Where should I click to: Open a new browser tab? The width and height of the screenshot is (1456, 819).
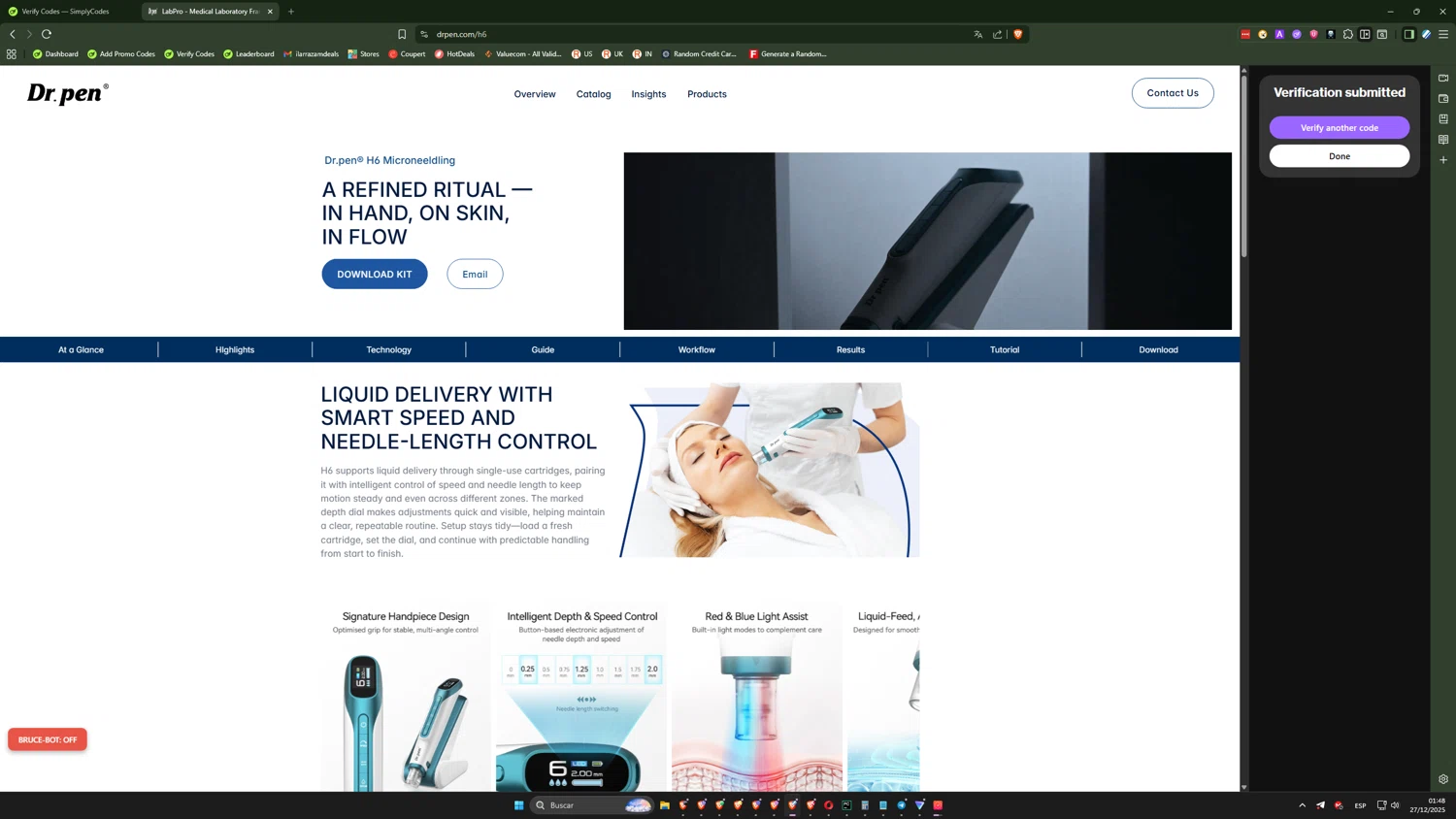pos(291,12)
